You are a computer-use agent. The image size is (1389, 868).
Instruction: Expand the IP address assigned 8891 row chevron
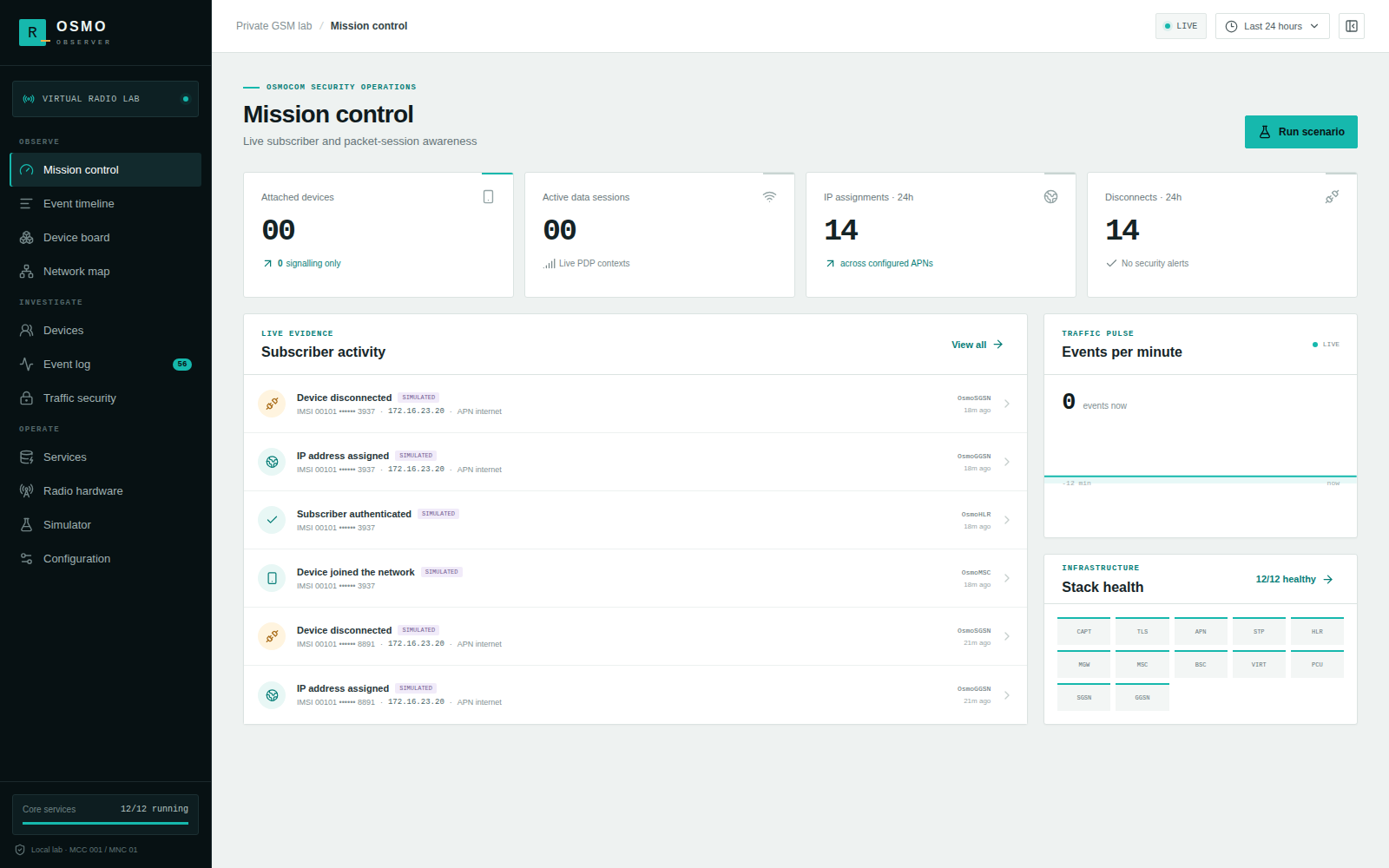[1007, 695]
